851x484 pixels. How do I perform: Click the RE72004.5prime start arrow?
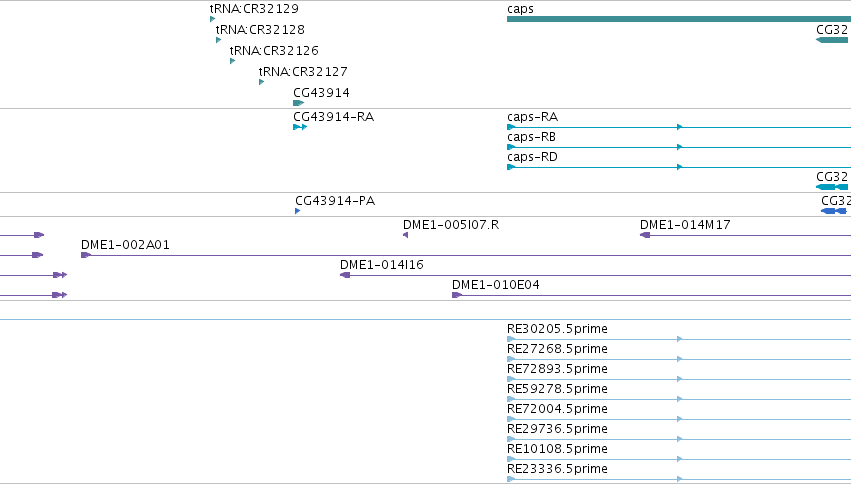(x=511, y=419)
